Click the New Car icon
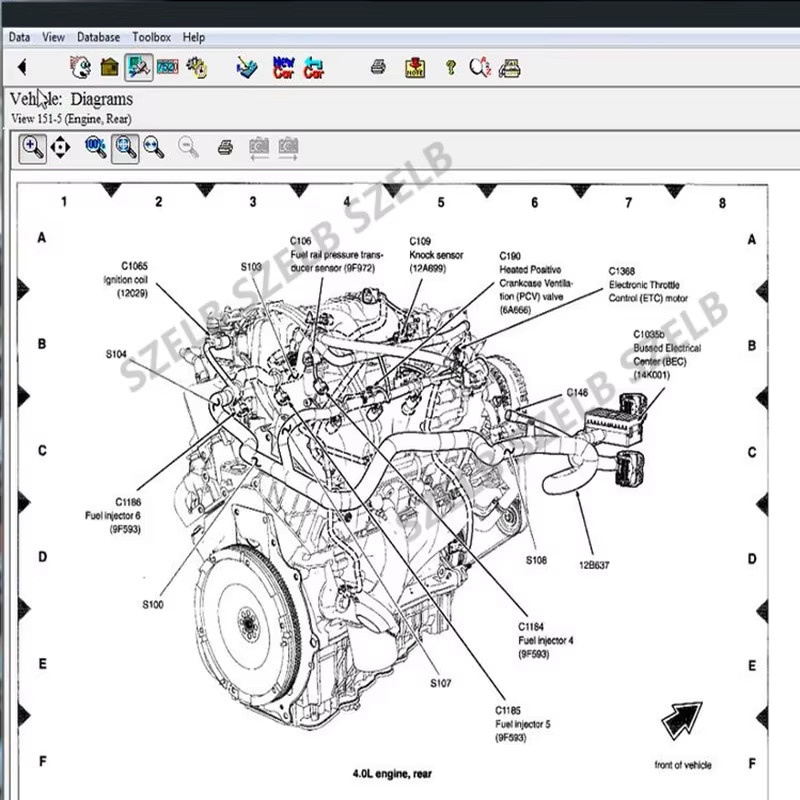This screenshot has height=800, width=800. click(x=284, y=67)
